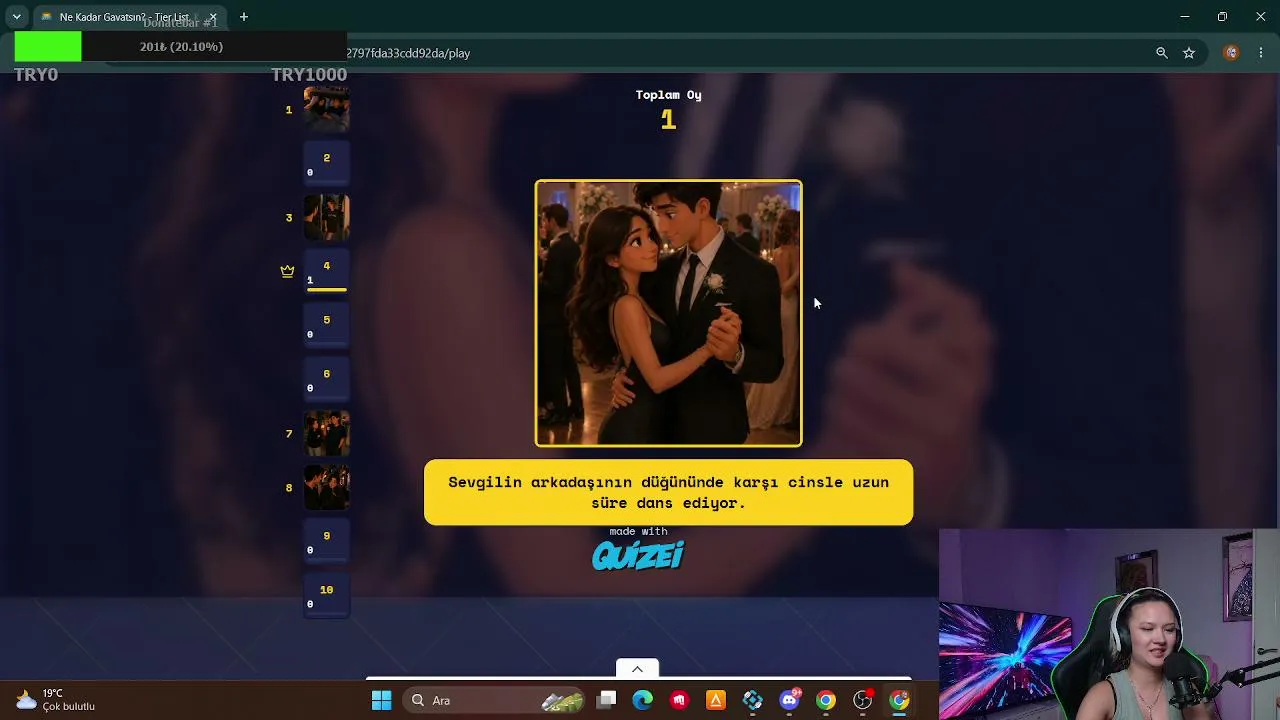Select tier slot number 9

pyautogui.click(x=326, y=542)
